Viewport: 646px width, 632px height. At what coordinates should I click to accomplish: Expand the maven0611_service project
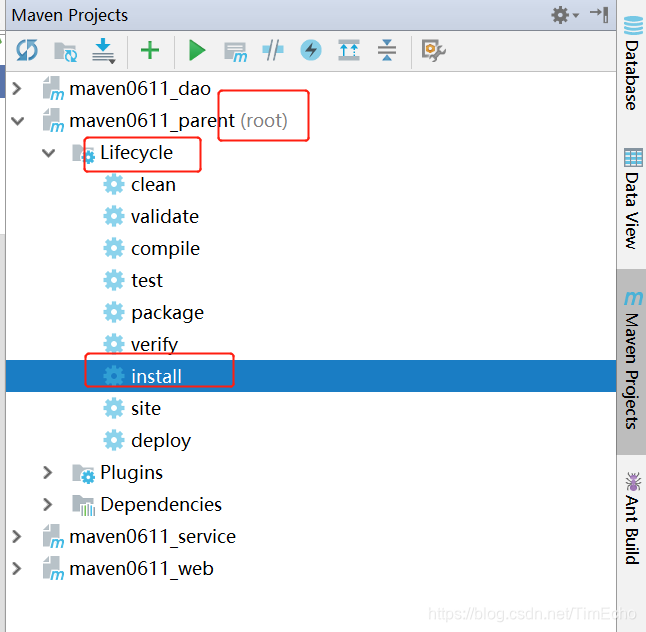click(17, 536)
